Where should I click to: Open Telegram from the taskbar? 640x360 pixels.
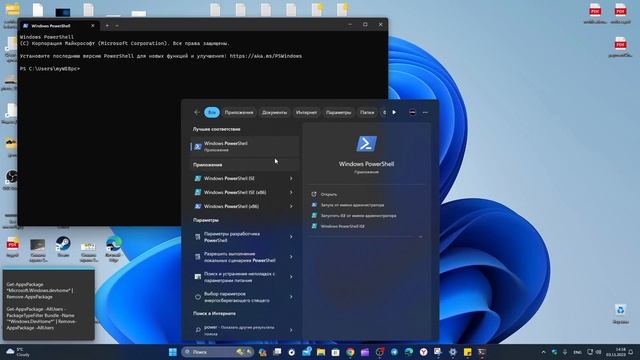(394, 352)
